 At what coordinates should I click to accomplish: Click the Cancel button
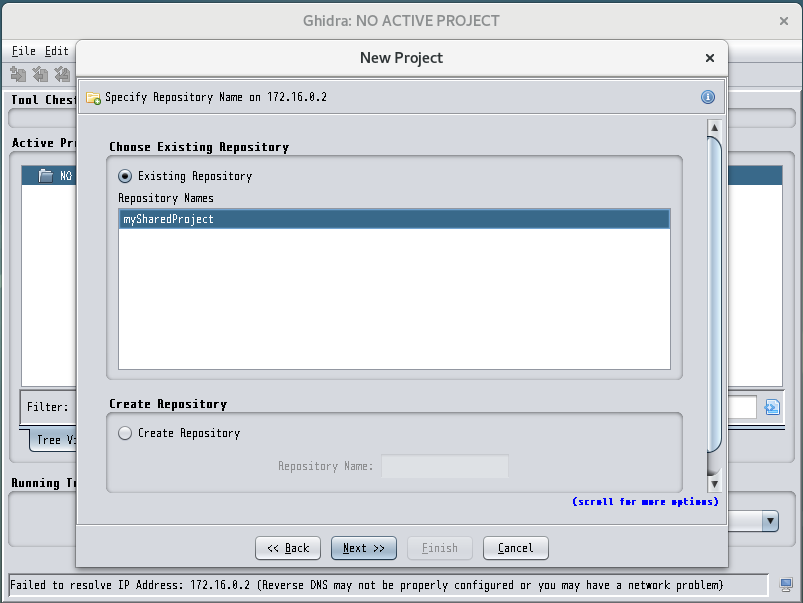516,548
